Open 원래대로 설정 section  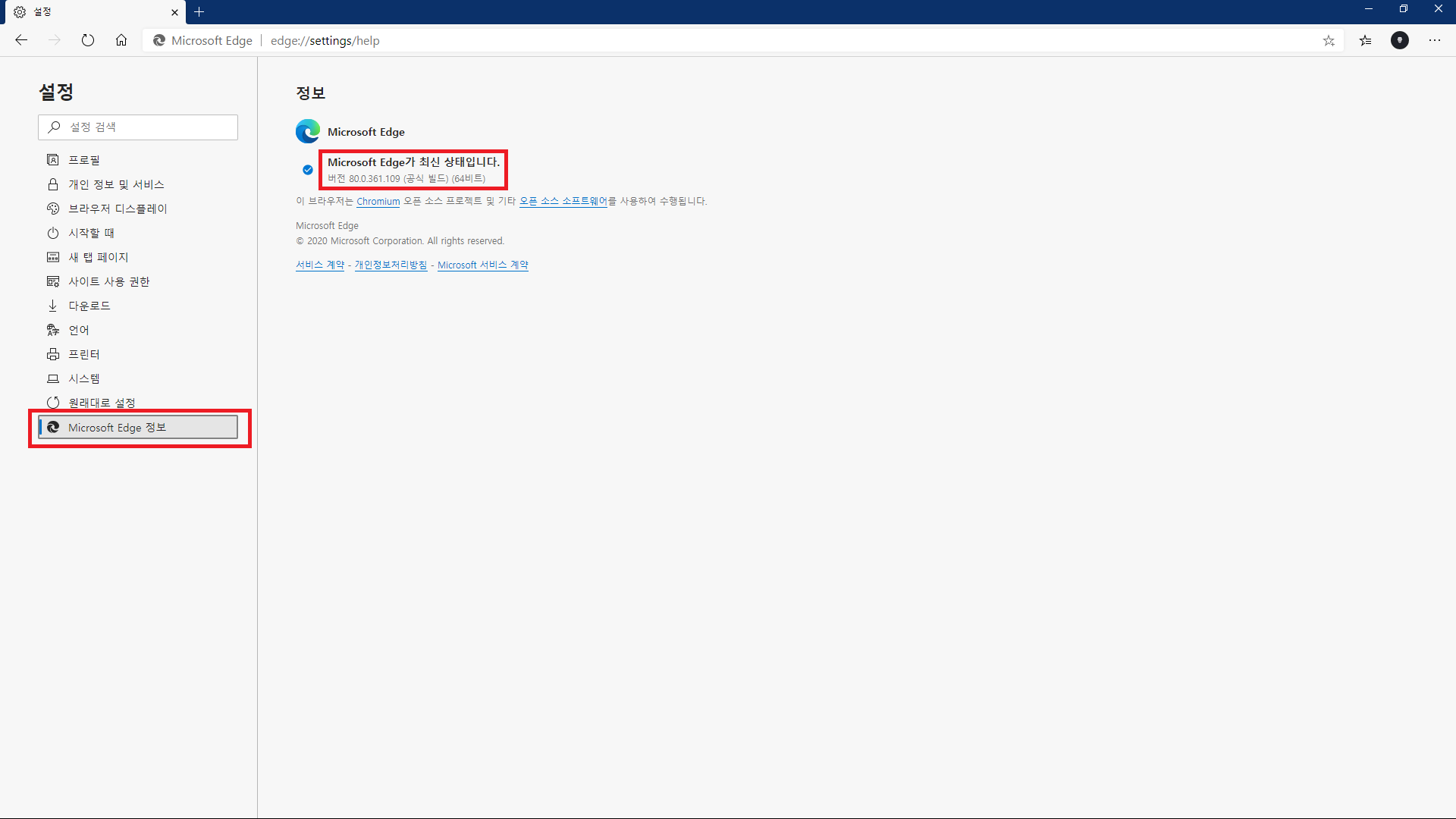click(x=102, y=403)
